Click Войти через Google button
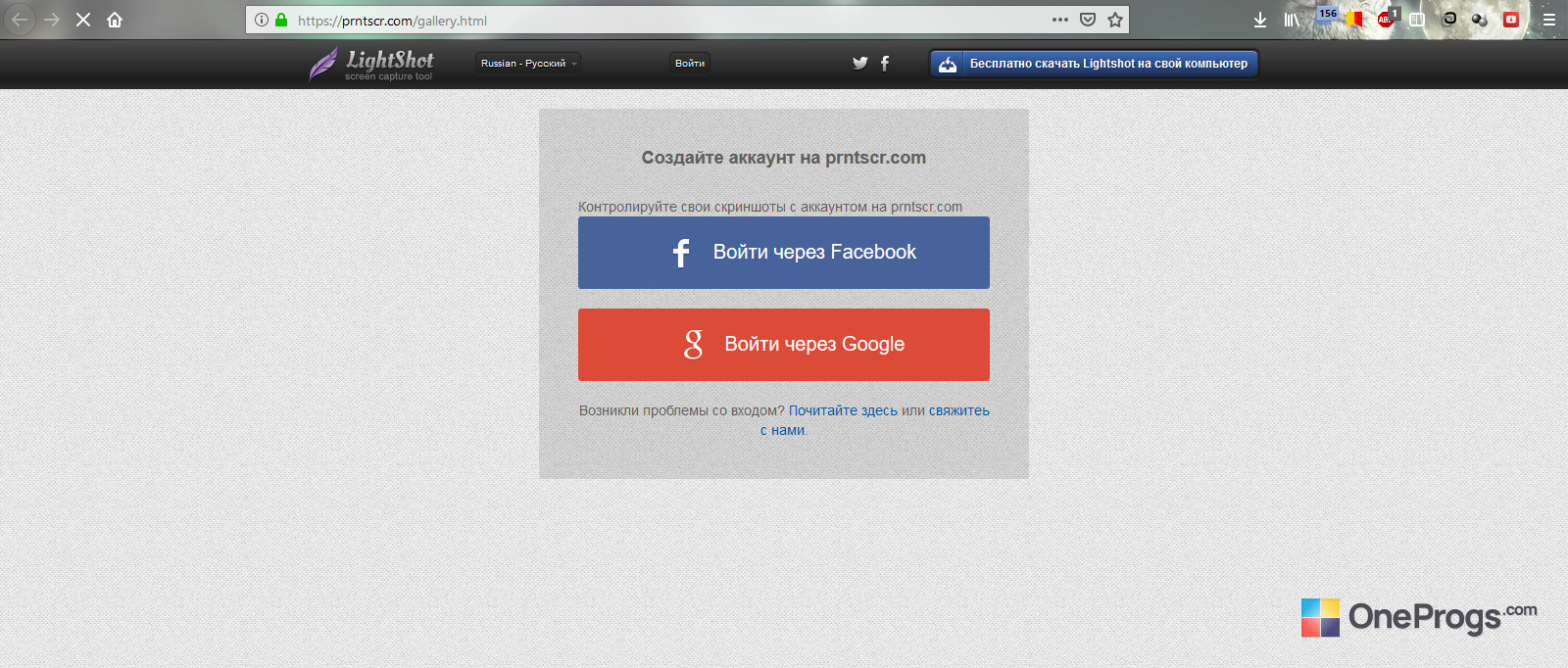 pyautogui.click(x=784, y=345)
